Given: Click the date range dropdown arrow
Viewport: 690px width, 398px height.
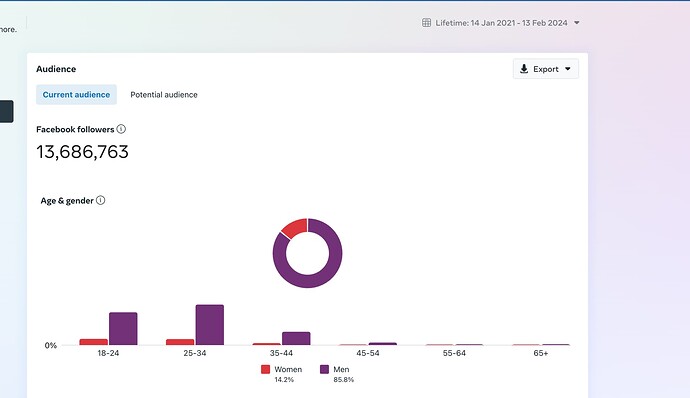Looking at the screenshot, I should pos(576,23).
